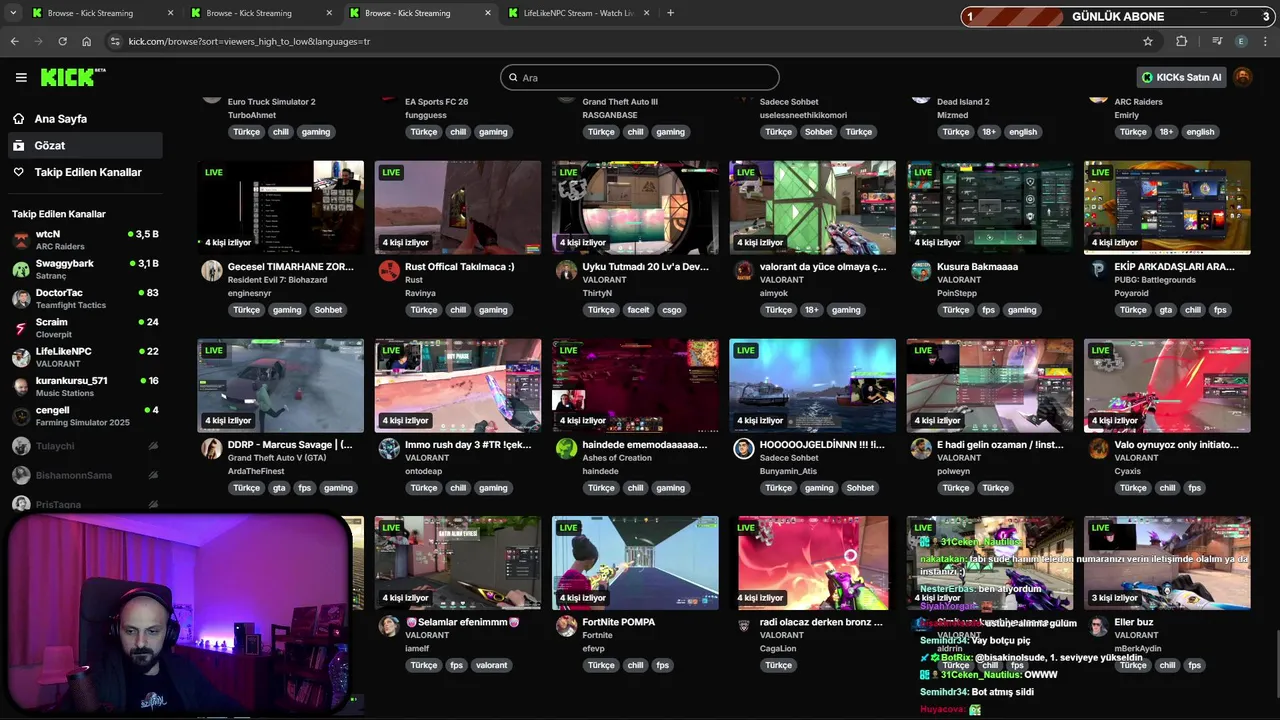This screenshot has height=720, width=1280.
Task: Click gta tag under EKİP ARKADAŞLARI stream
Action: (1166, 310)
